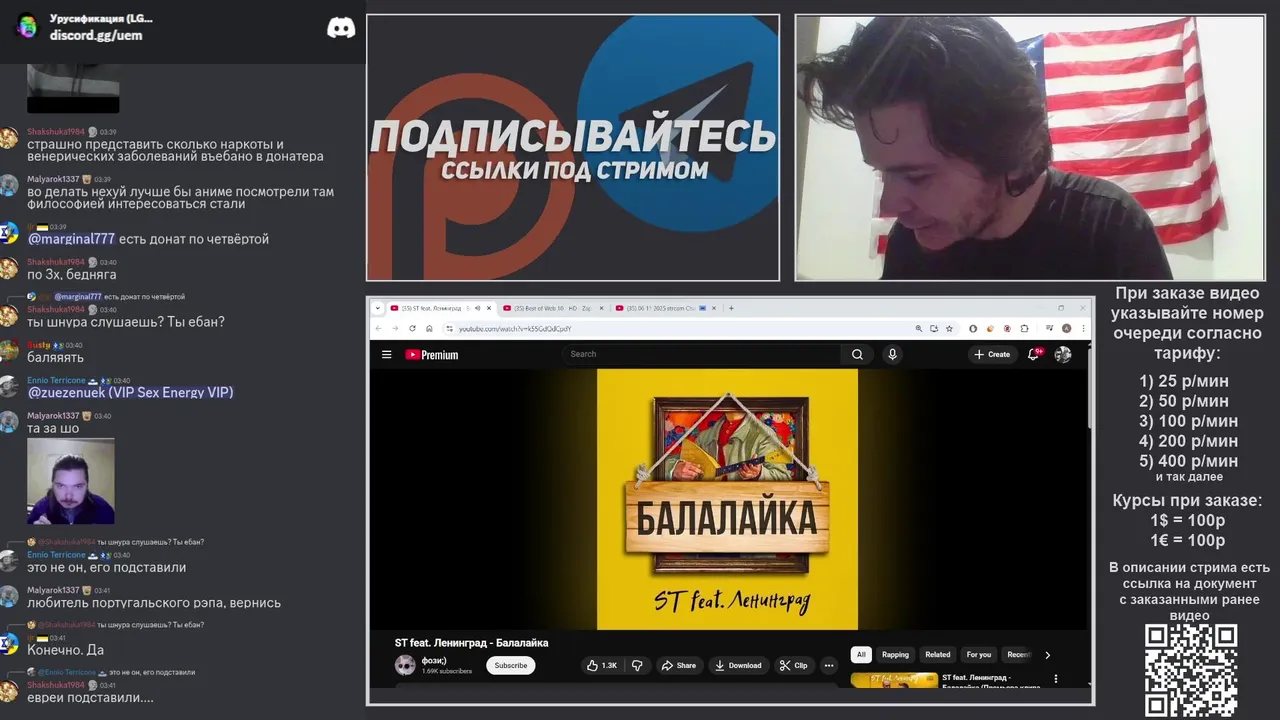Mute the ST feat. Ленинград tab audio

tap(477, 308)
